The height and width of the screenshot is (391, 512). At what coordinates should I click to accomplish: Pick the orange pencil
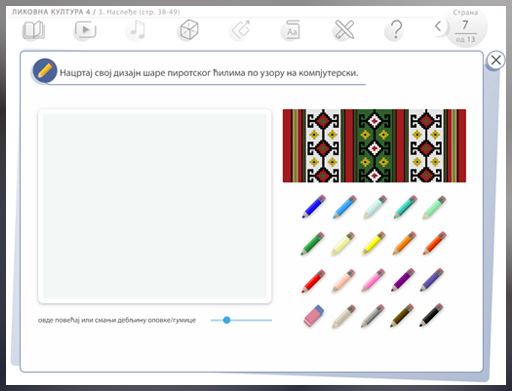point(404,244)
